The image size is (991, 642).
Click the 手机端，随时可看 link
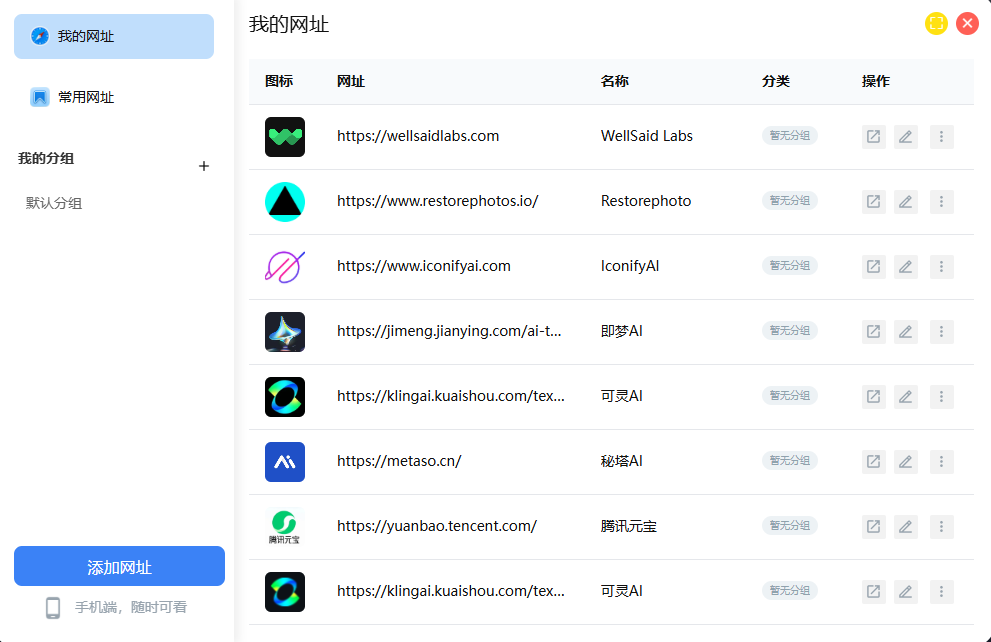(x=130, y=607)
